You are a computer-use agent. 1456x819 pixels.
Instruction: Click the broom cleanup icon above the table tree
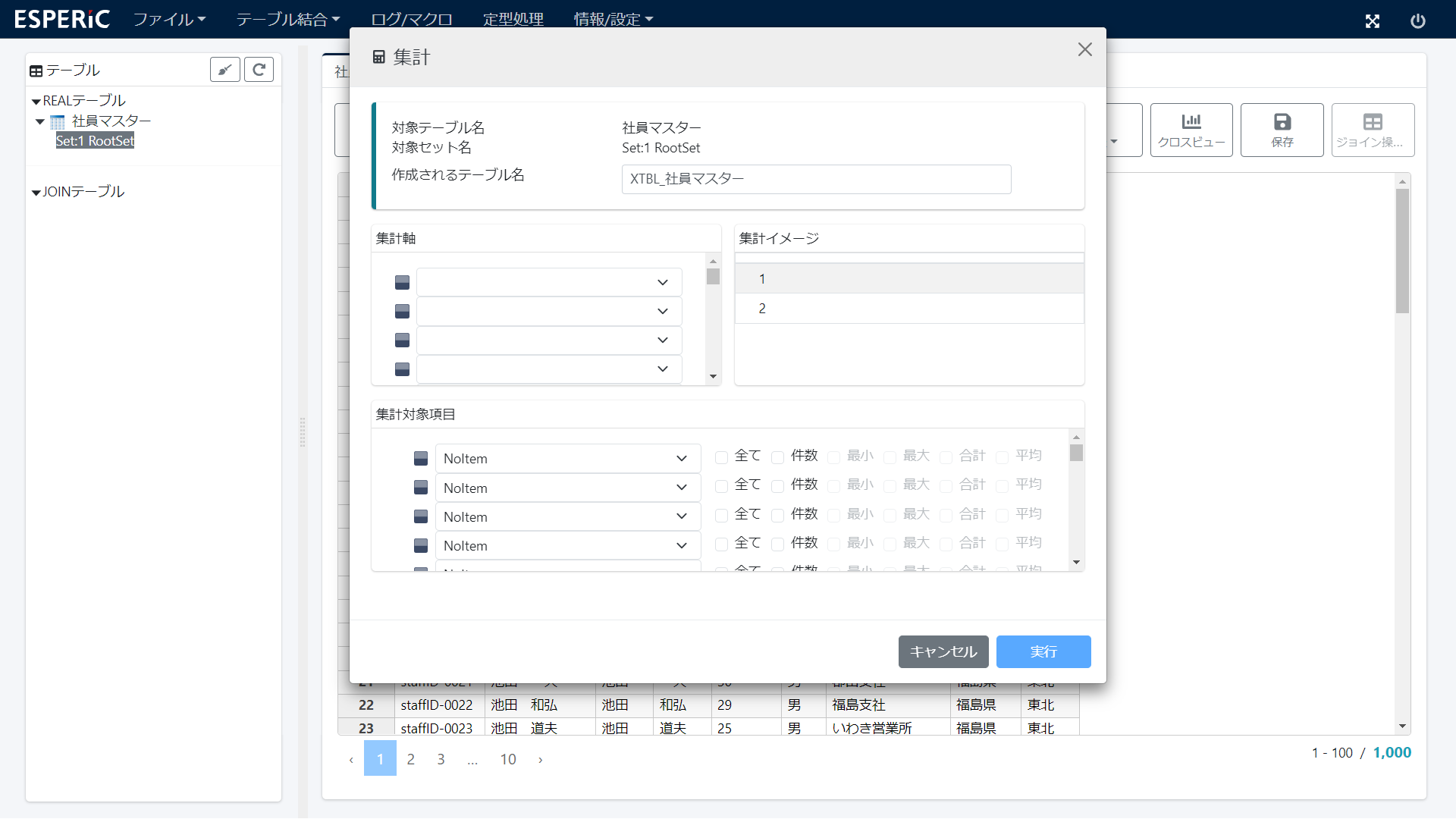tap(224, 69)
